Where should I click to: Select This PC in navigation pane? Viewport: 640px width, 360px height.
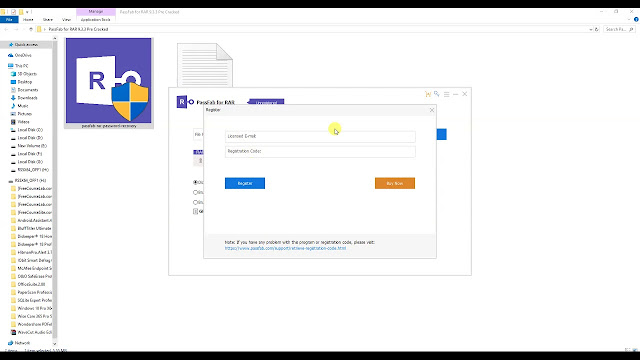pyautogui.click(x=21, y=66)
